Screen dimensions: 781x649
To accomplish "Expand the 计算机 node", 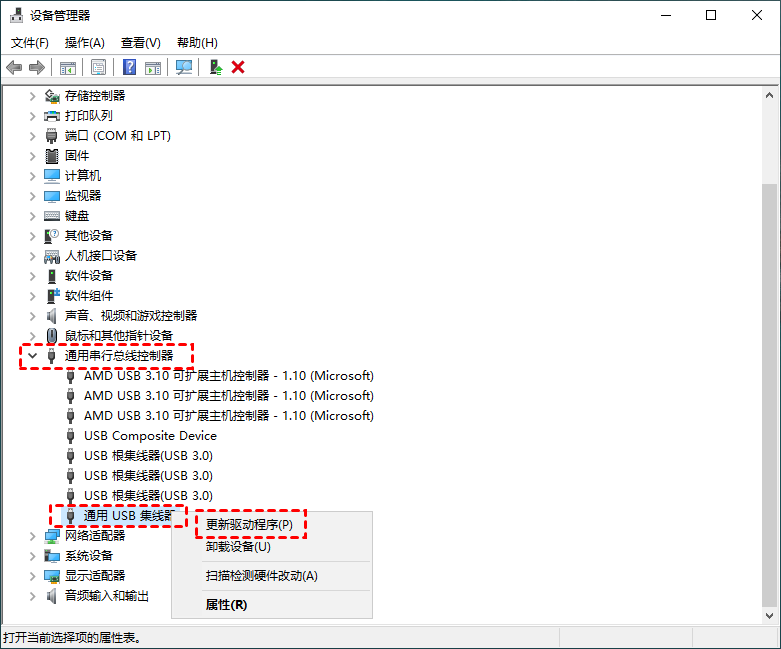I will [33, 176].
